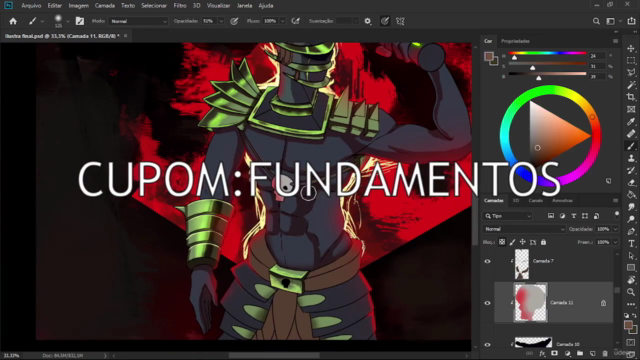640x360 pixels.
Task: Open the layer fill dropdown arrow
Action: (615, 242)
